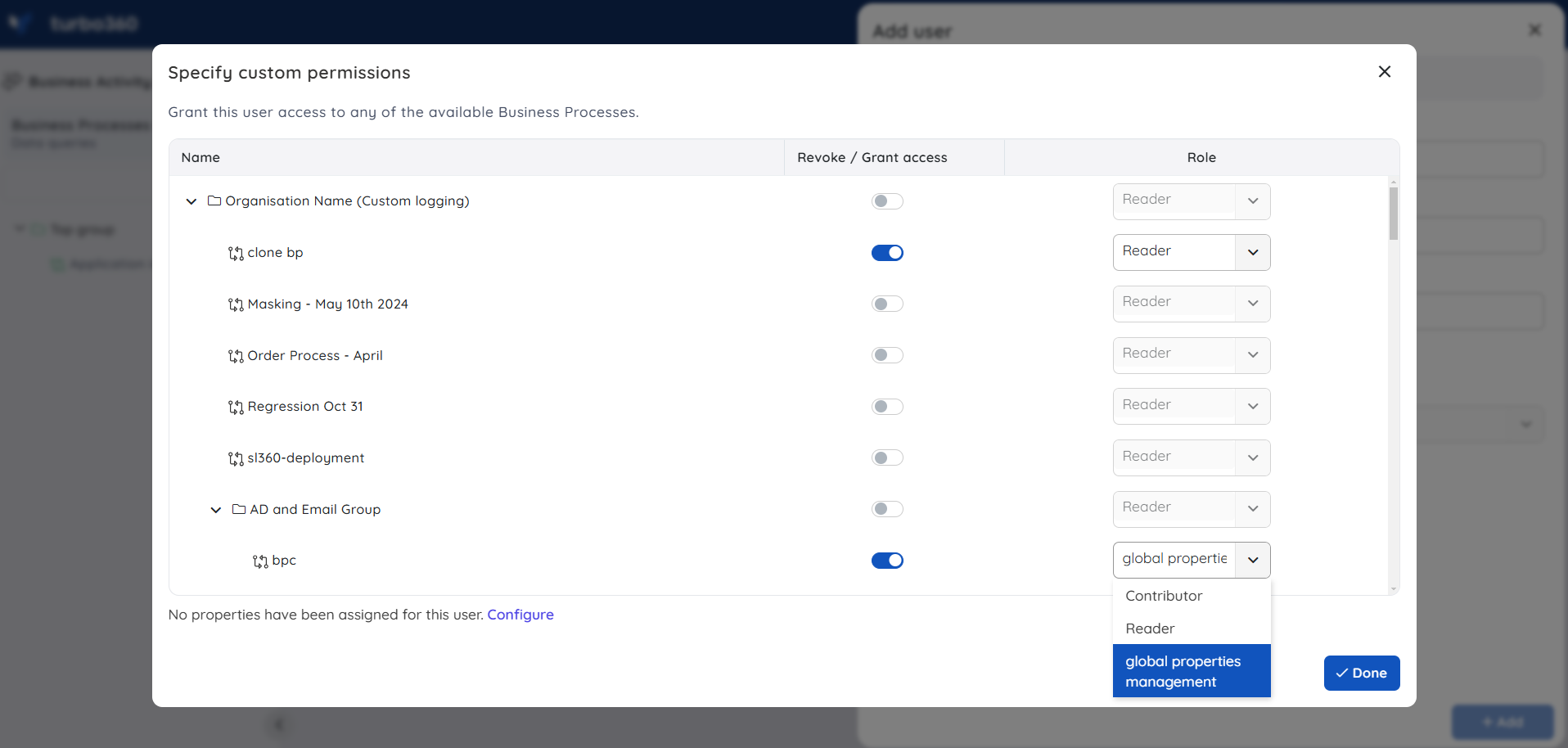
Task: Select the bpc row label
Action: [x=284, y=561]
